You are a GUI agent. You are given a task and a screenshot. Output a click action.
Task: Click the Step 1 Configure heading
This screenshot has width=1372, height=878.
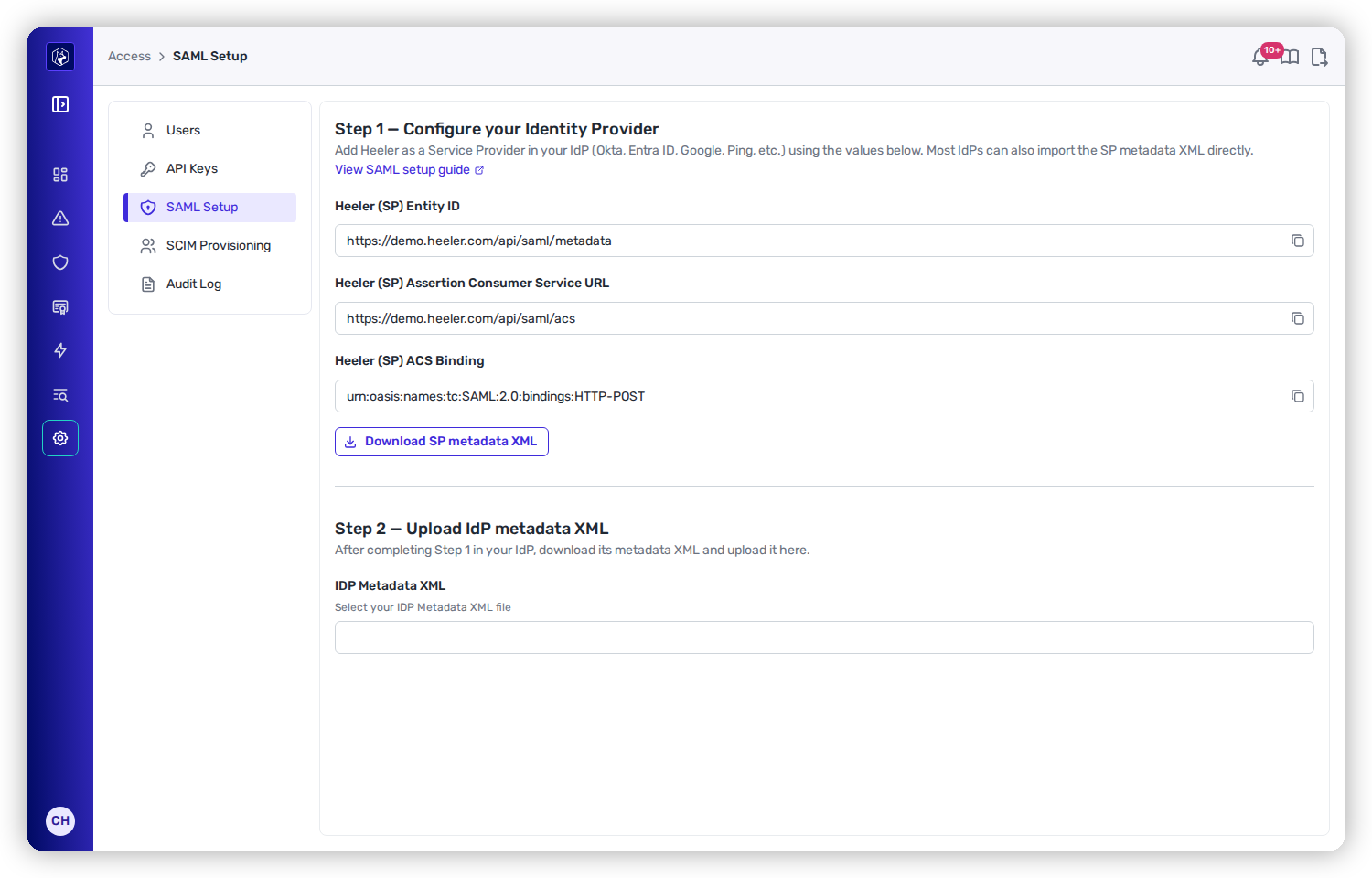pyautogui.click(x=497, y=129)
